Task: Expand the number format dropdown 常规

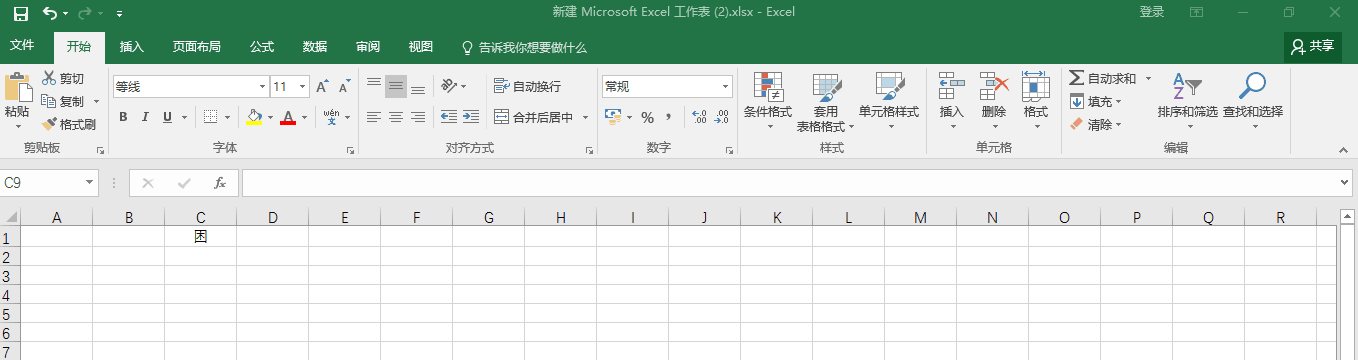Action: coord(667,87)
